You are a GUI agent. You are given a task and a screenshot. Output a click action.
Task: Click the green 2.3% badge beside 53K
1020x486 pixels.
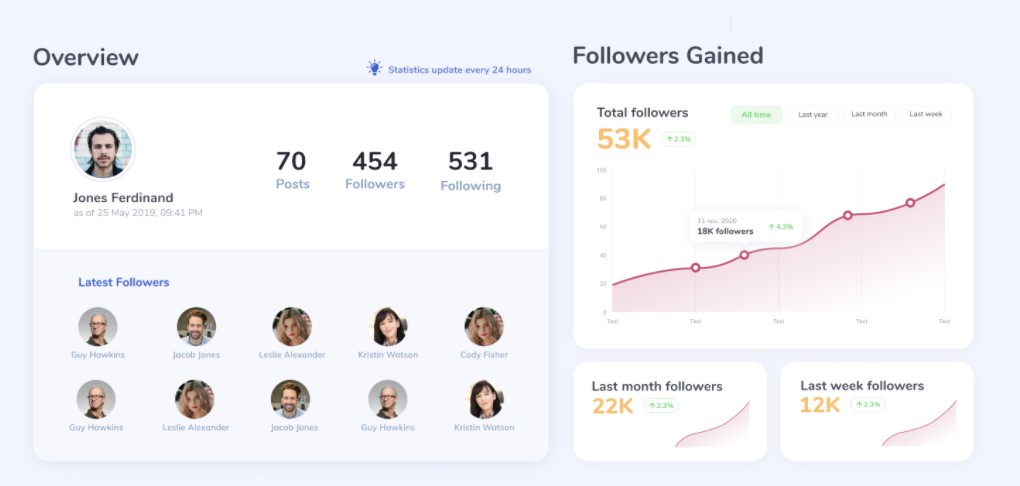click(x=678, y=139)
